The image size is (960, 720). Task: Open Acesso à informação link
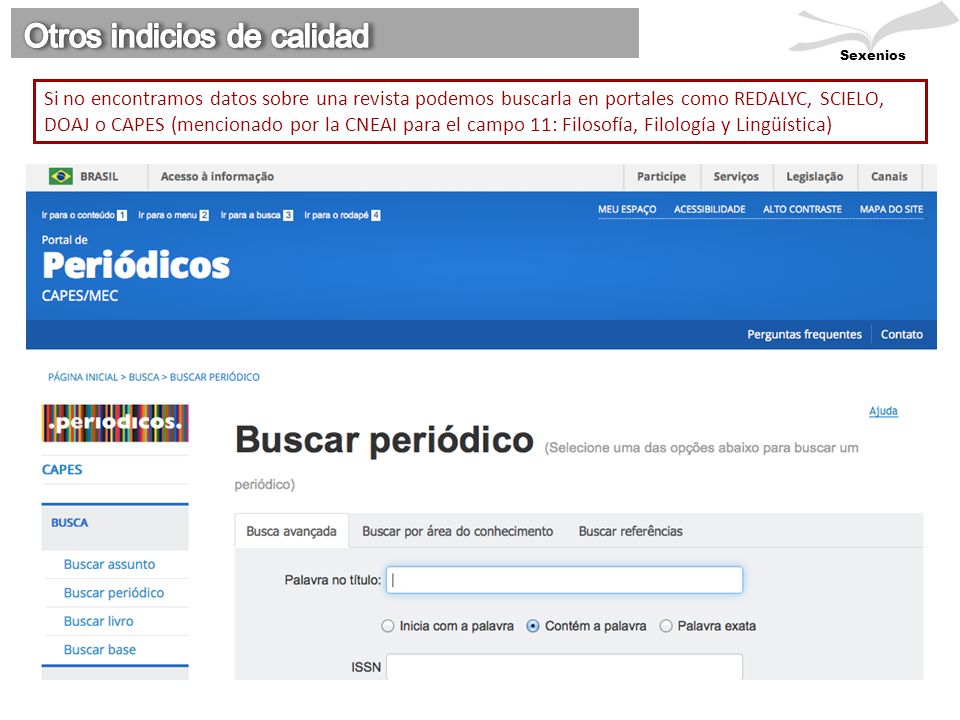tap(217, 176)
